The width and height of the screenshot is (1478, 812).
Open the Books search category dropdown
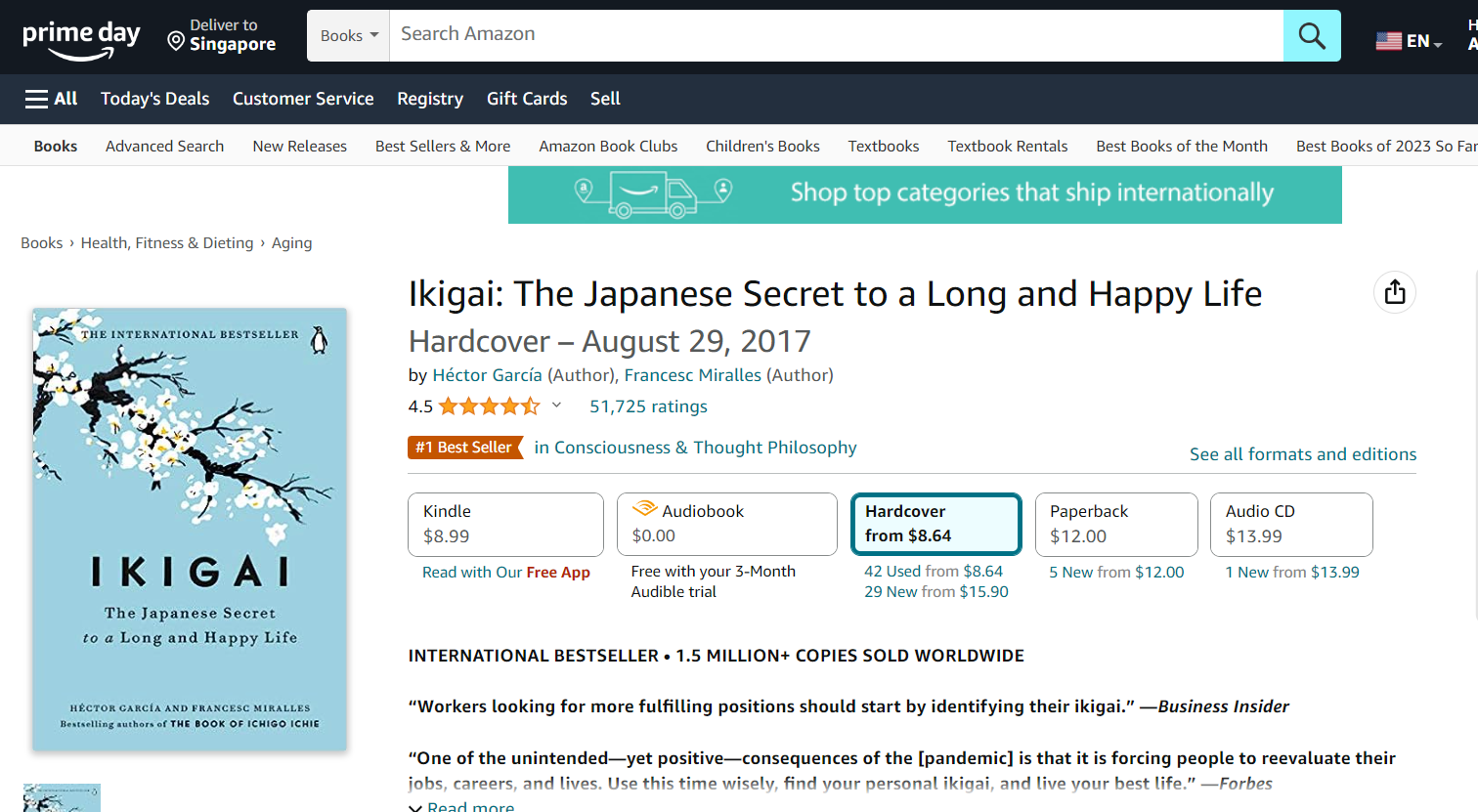[x=348, y=36]
